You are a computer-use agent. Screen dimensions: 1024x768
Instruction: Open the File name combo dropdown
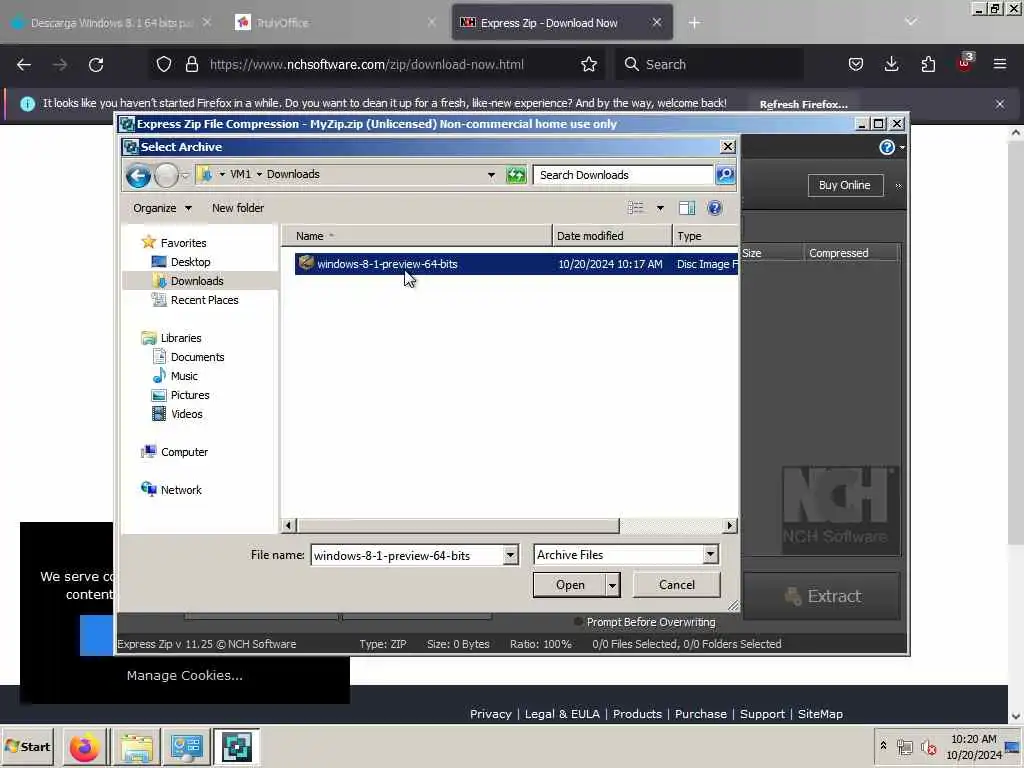[510, 555]
